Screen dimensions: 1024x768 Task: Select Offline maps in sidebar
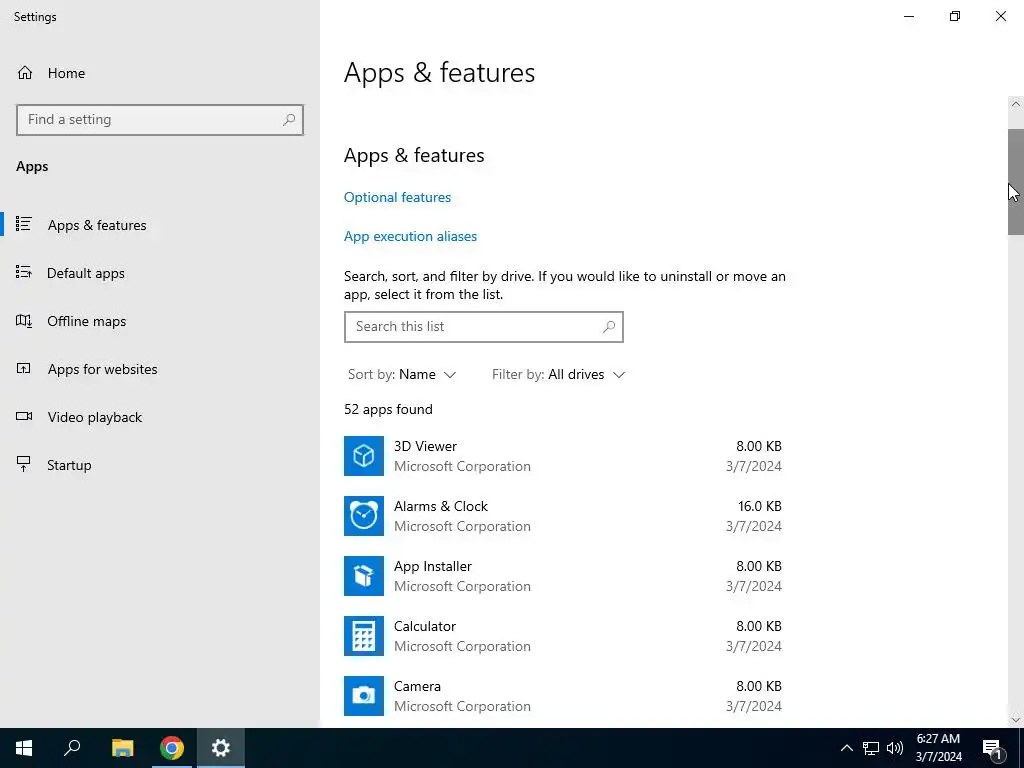pyautogui.click(x=160, y=321)
